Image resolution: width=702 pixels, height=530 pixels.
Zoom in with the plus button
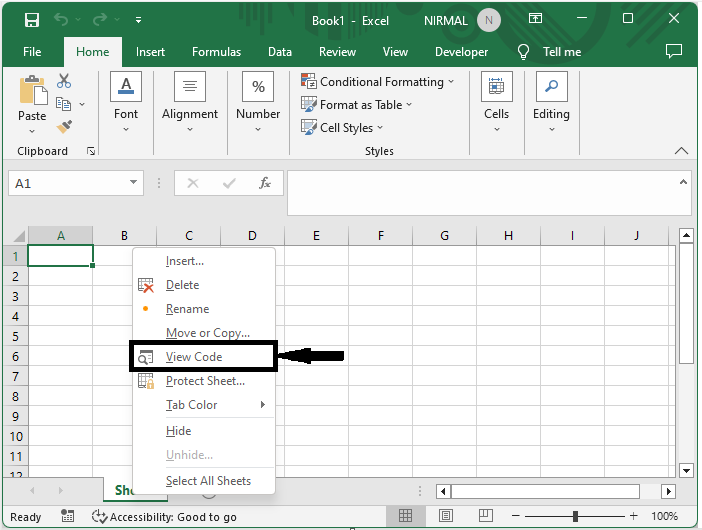(x=634, y=516)
